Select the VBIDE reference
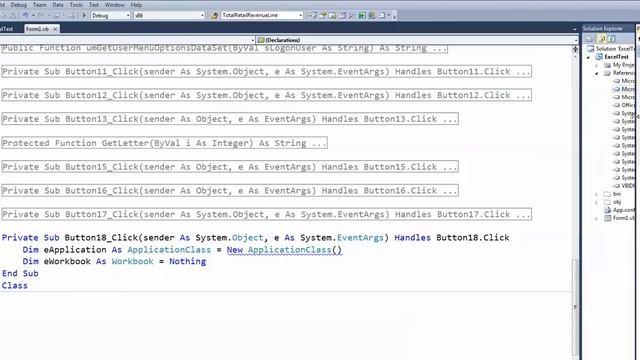 pyautogui.click(x=624, y=186)
